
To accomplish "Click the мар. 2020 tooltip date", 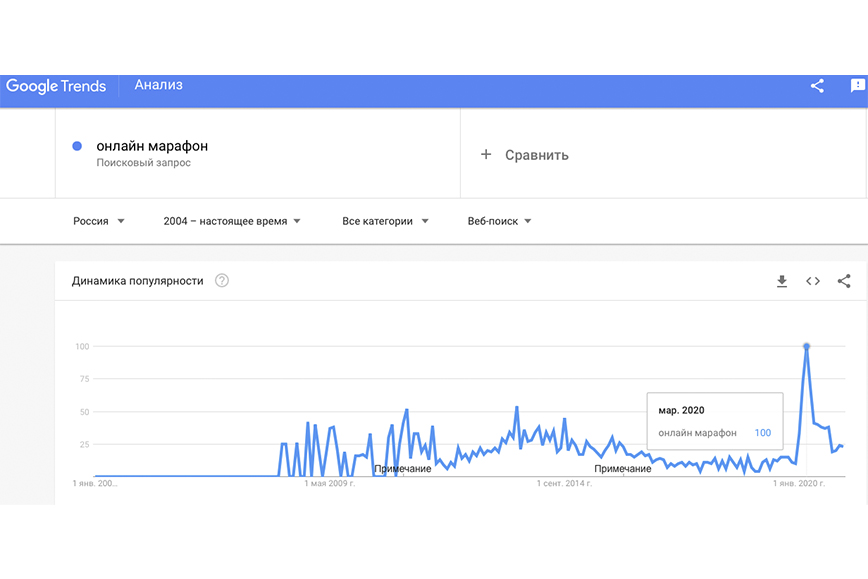I will coord(681,410).
